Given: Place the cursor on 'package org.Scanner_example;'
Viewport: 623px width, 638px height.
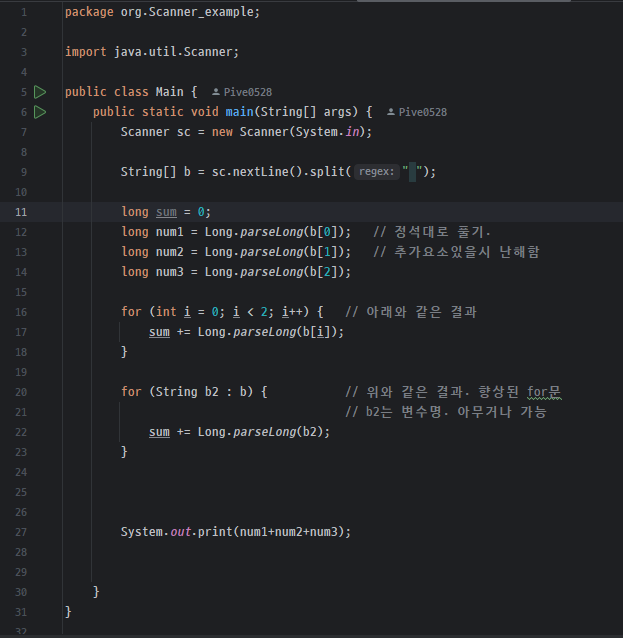Looking at the screenshot, I should [x=162, y=12].
